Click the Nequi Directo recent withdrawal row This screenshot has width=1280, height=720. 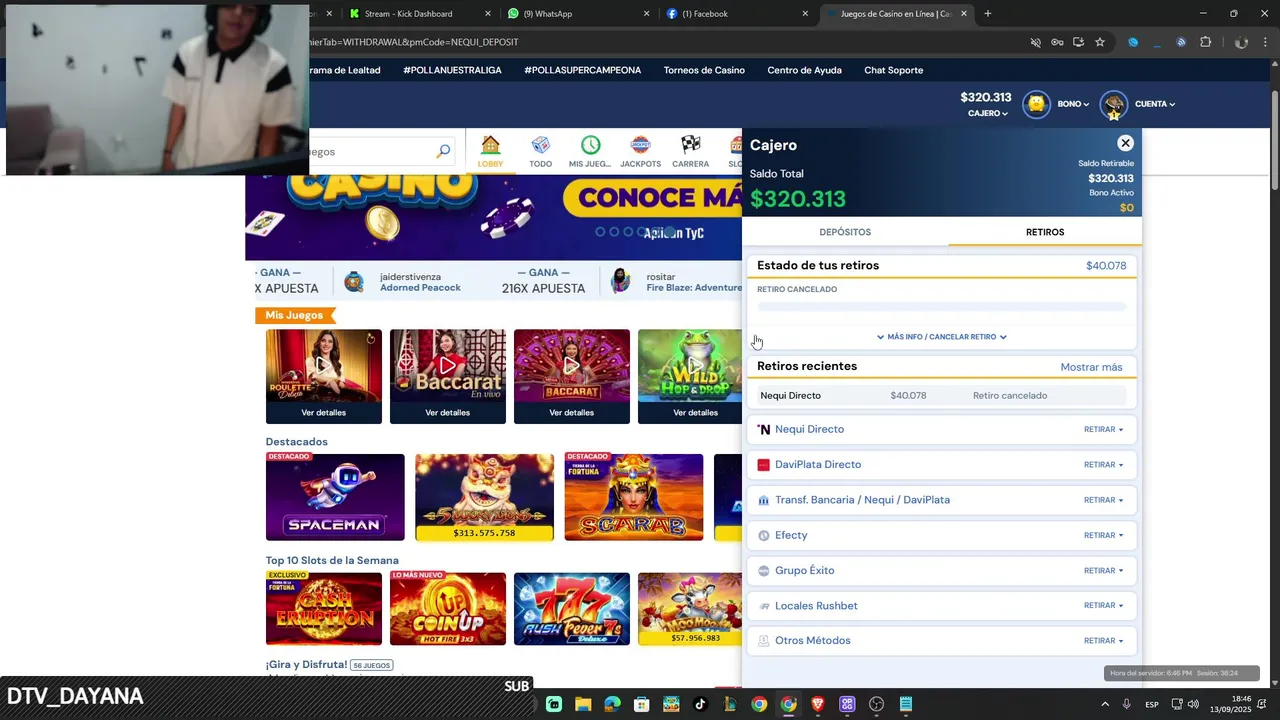click(941, 396)
